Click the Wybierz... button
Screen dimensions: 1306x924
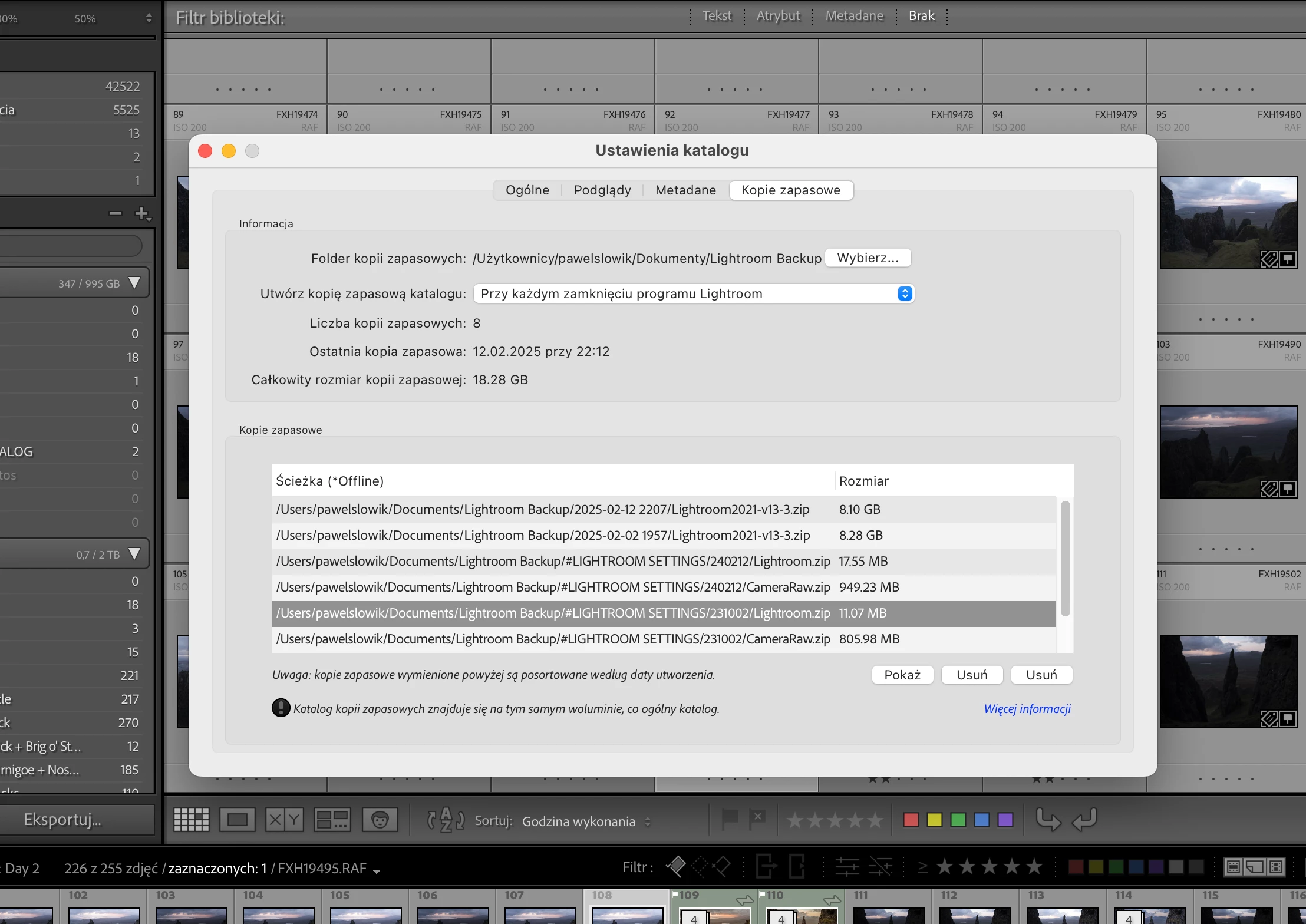click(x=868, y=258)
